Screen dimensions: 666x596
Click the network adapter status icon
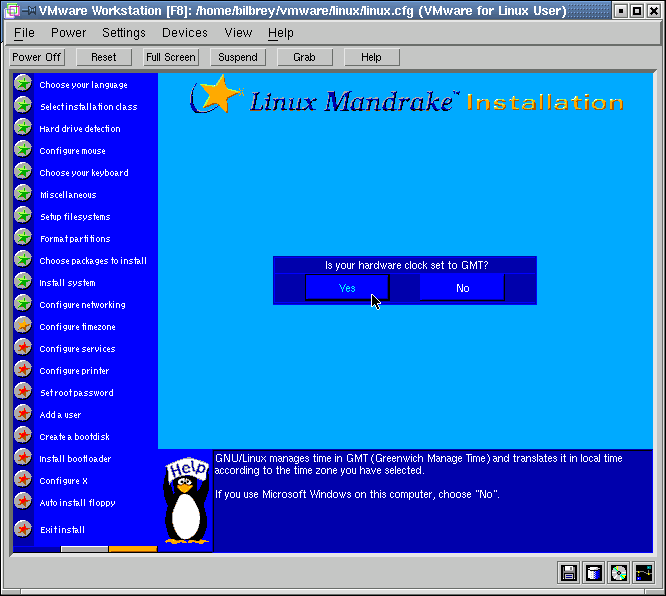pyautogui.click(x=643, y=573)
